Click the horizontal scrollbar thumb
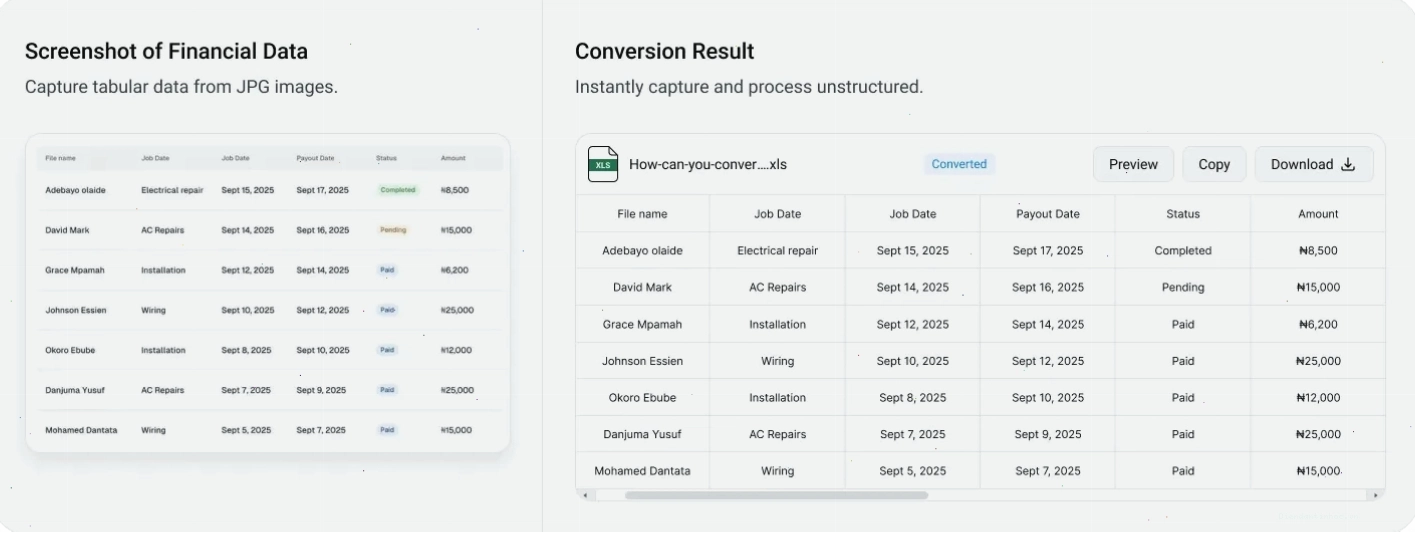The width and height of the screenshot is (1415, 533). point(776,495)
